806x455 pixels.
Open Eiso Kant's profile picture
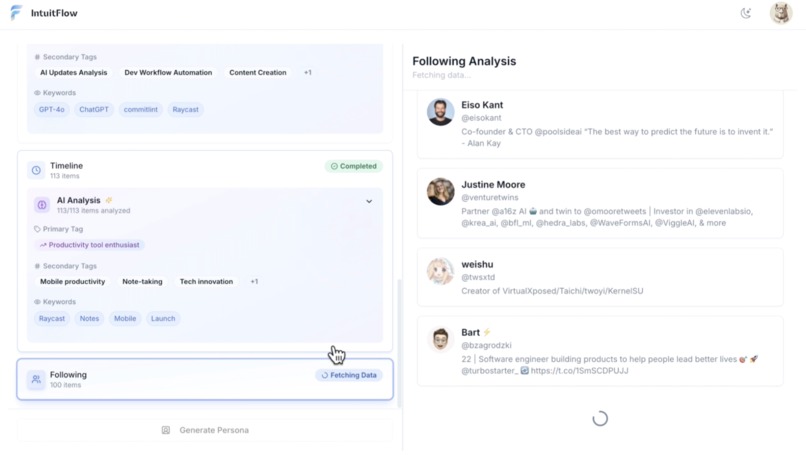click(441, 112)
